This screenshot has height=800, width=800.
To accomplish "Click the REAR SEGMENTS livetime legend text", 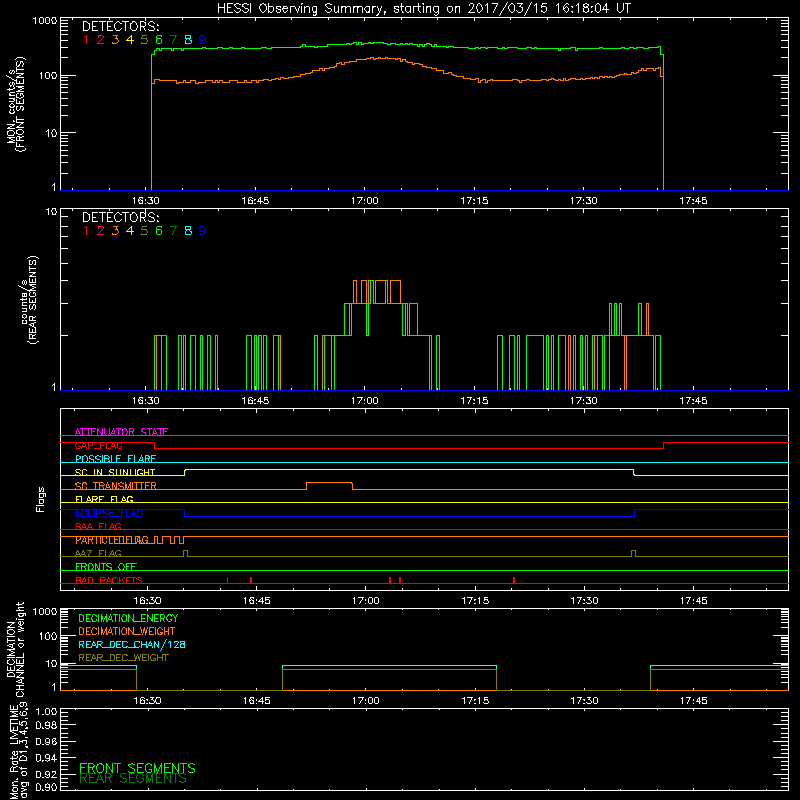I will tap(133, 779).
